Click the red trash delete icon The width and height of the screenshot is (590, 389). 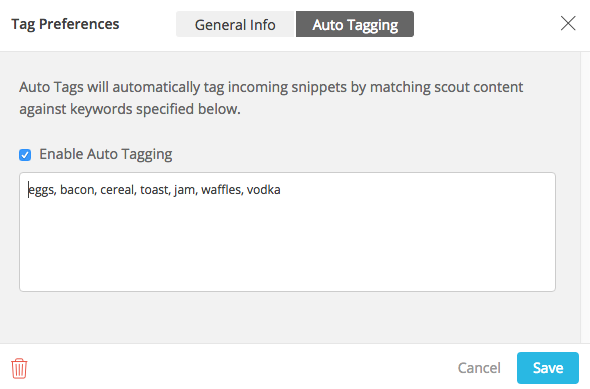(19, 368)
